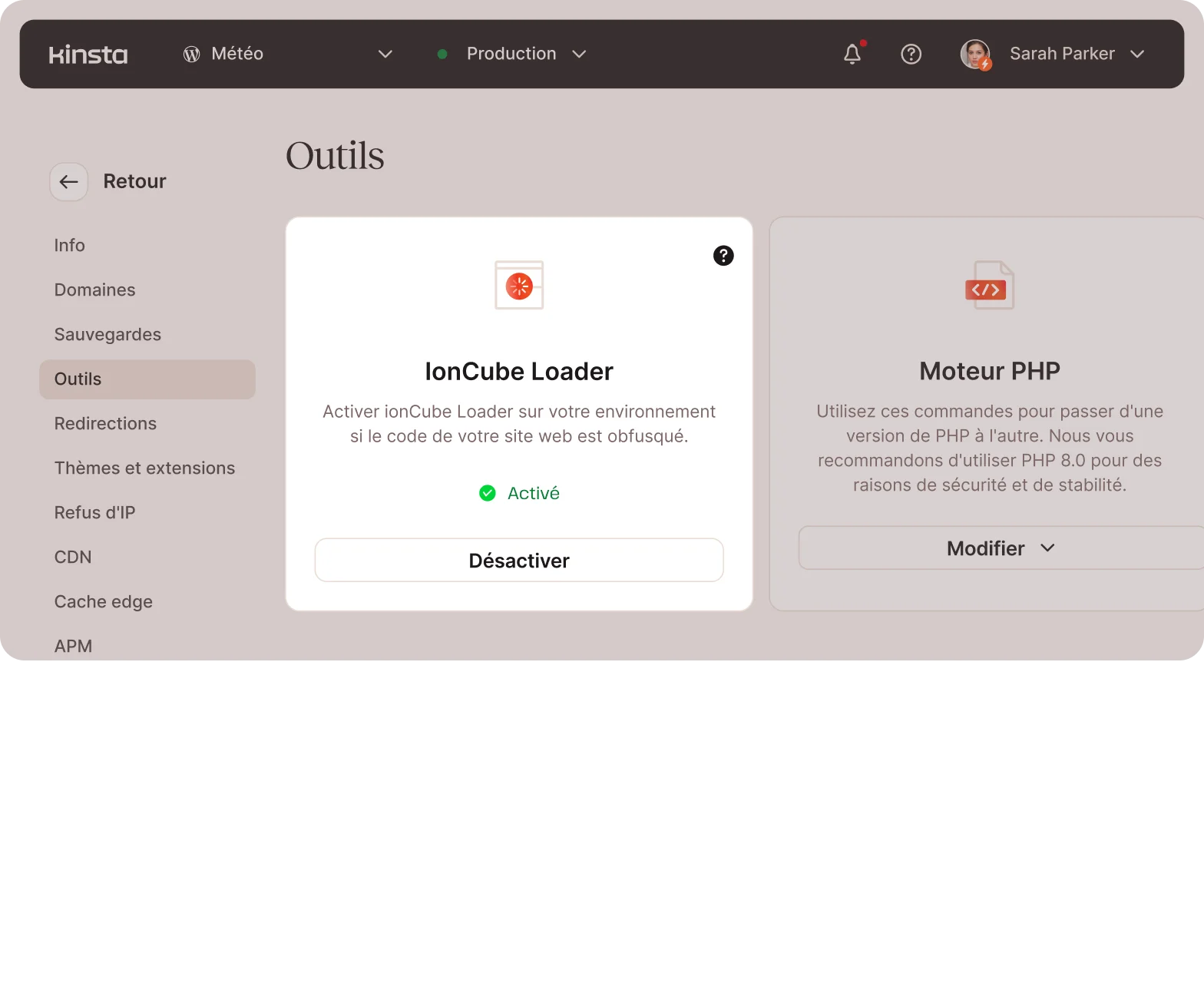Disable ionCube Loader with Désactiver button

519,561
